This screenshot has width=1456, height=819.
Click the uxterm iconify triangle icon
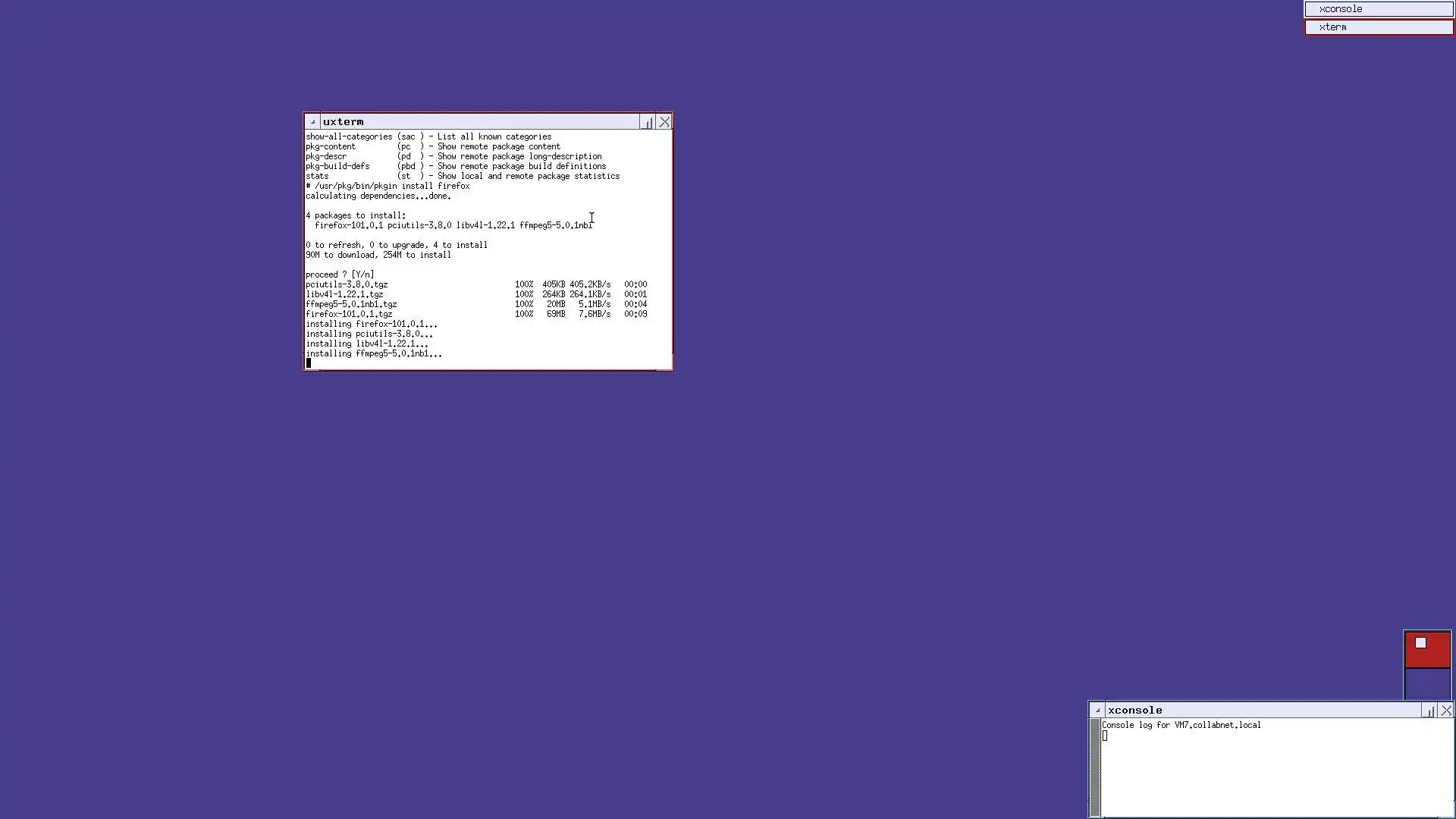[312, 122]
